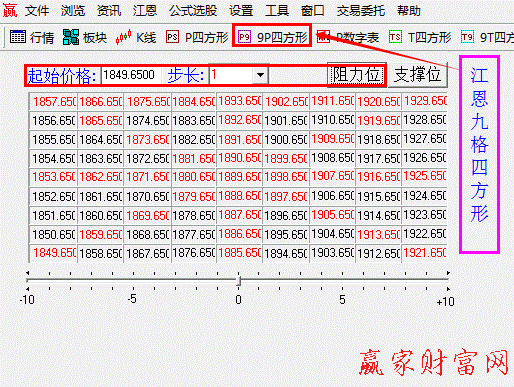Click cell 1857.65 in the grid
514x387 pixels.
(x=53, y=102)
